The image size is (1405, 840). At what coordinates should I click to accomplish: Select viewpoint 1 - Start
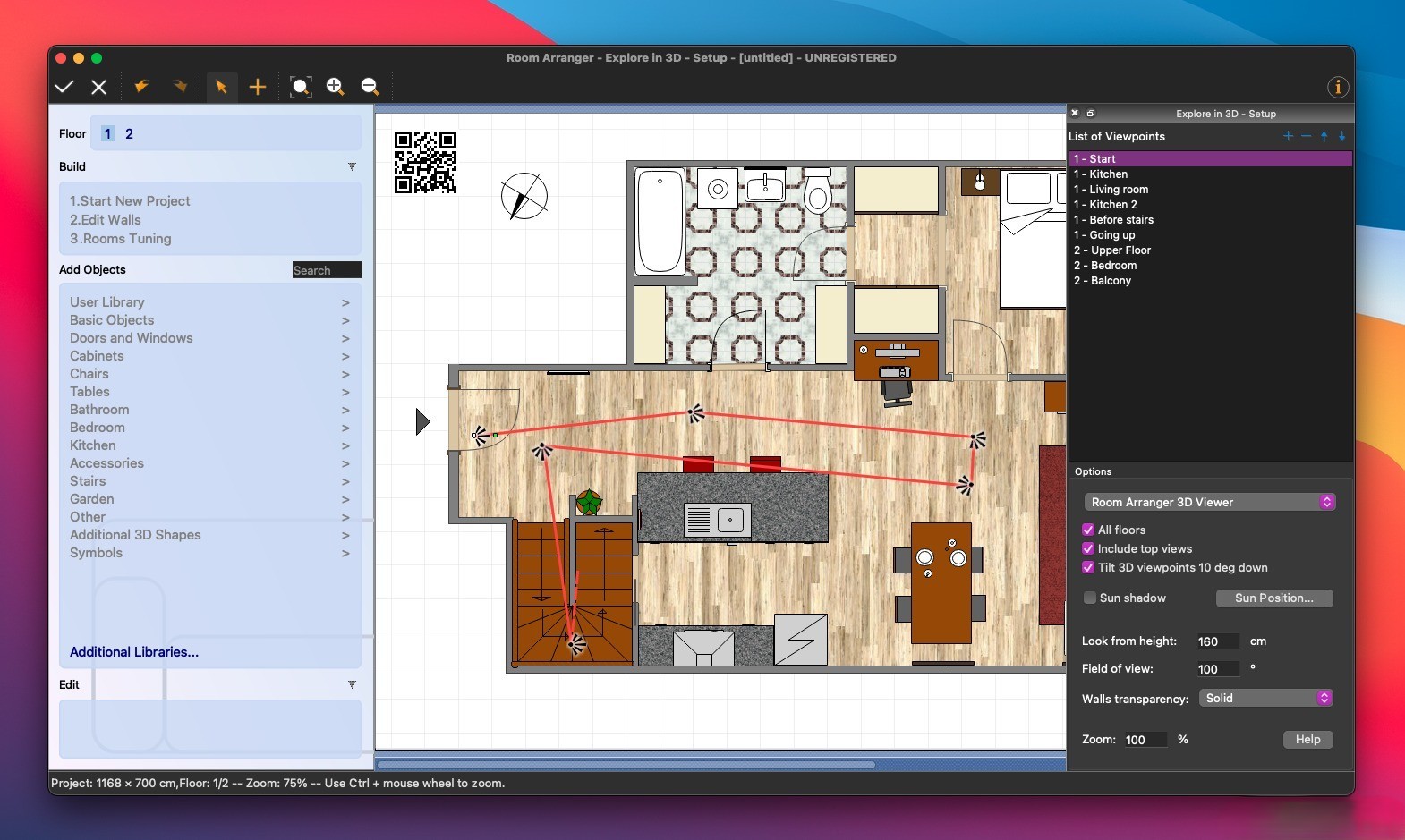[1211, 159]
